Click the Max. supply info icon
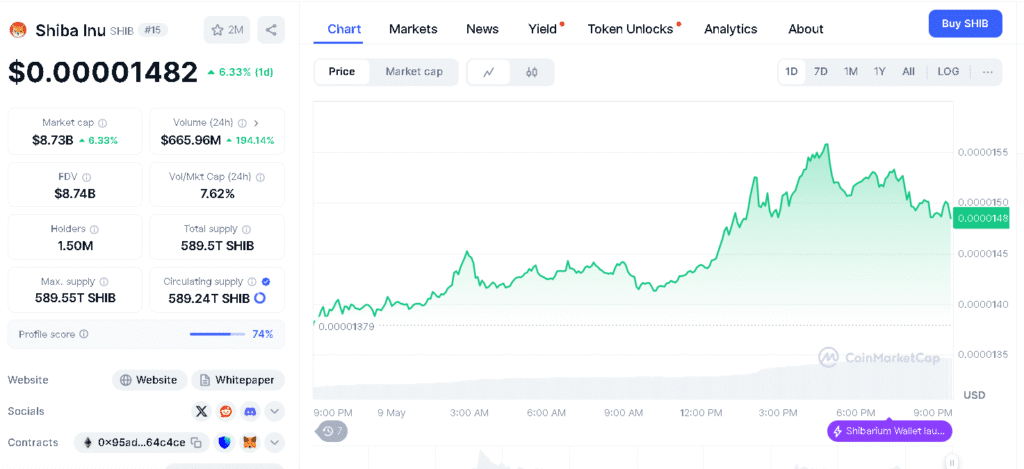The width and height of the screenshot is (1024, 469). click(x=104, y=282)
